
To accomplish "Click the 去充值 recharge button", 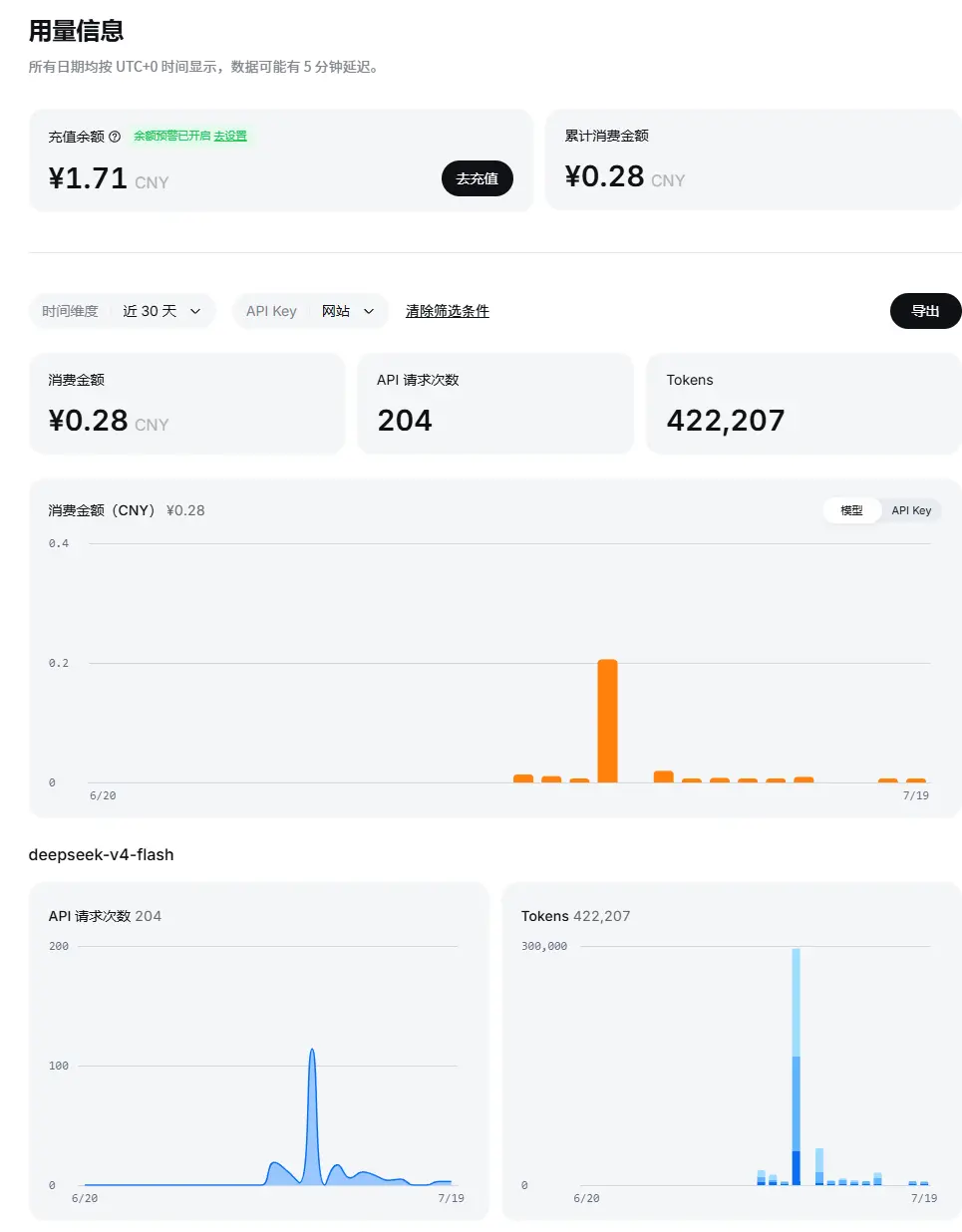I will click(478, 178).
